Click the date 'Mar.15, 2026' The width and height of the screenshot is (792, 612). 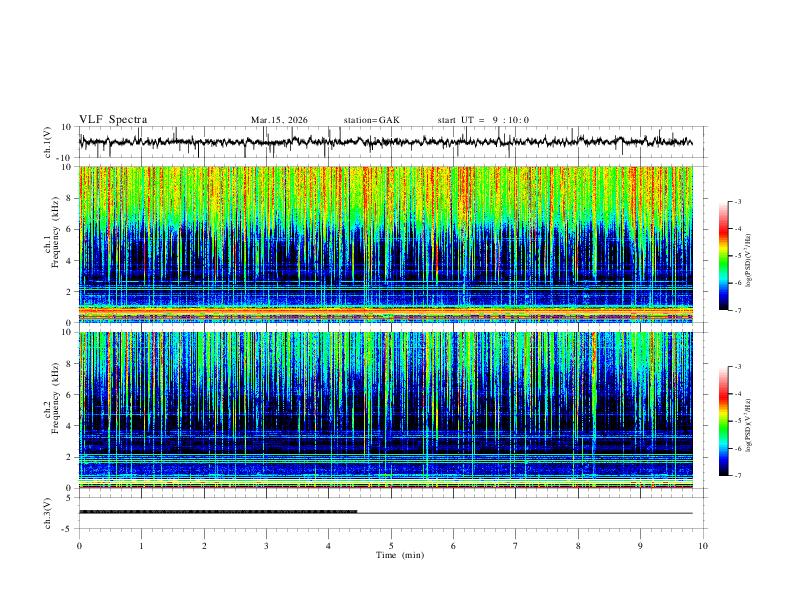pyautogui.click(x=279, y=120)
